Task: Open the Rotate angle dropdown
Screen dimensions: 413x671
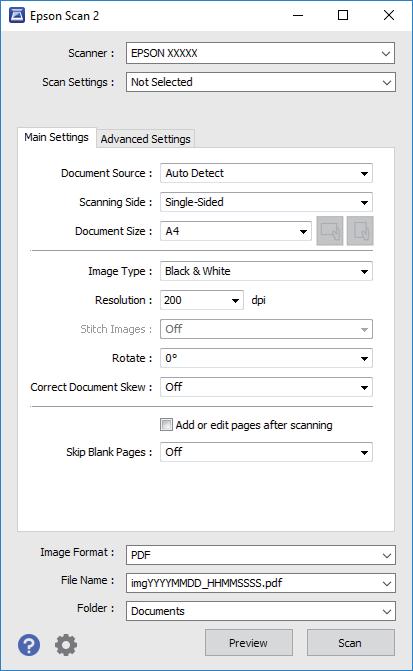Action: (266, 358)
